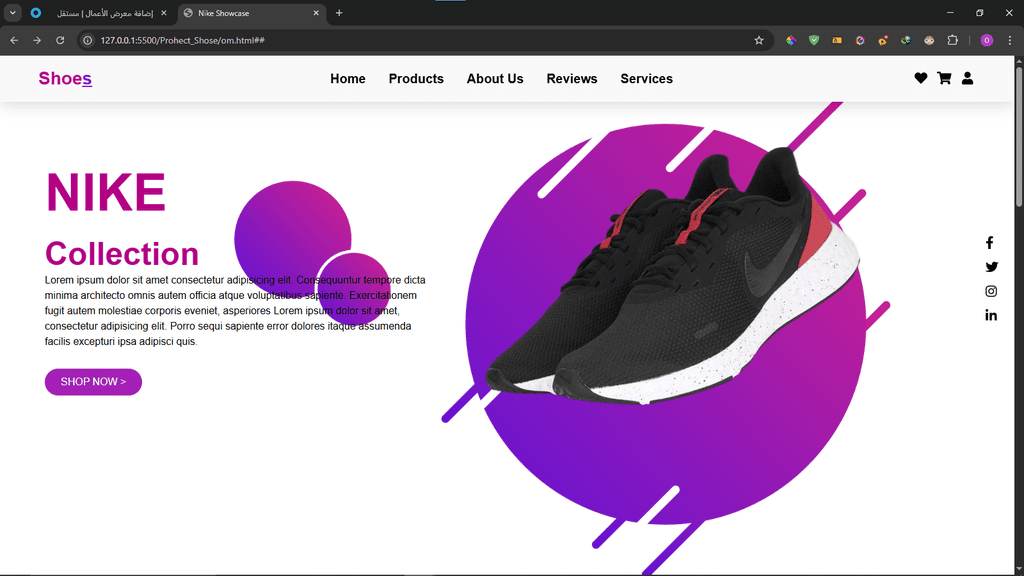Expand the tab search dropdown
Viewport: 1024px width, 576px height.
[12, 13]
